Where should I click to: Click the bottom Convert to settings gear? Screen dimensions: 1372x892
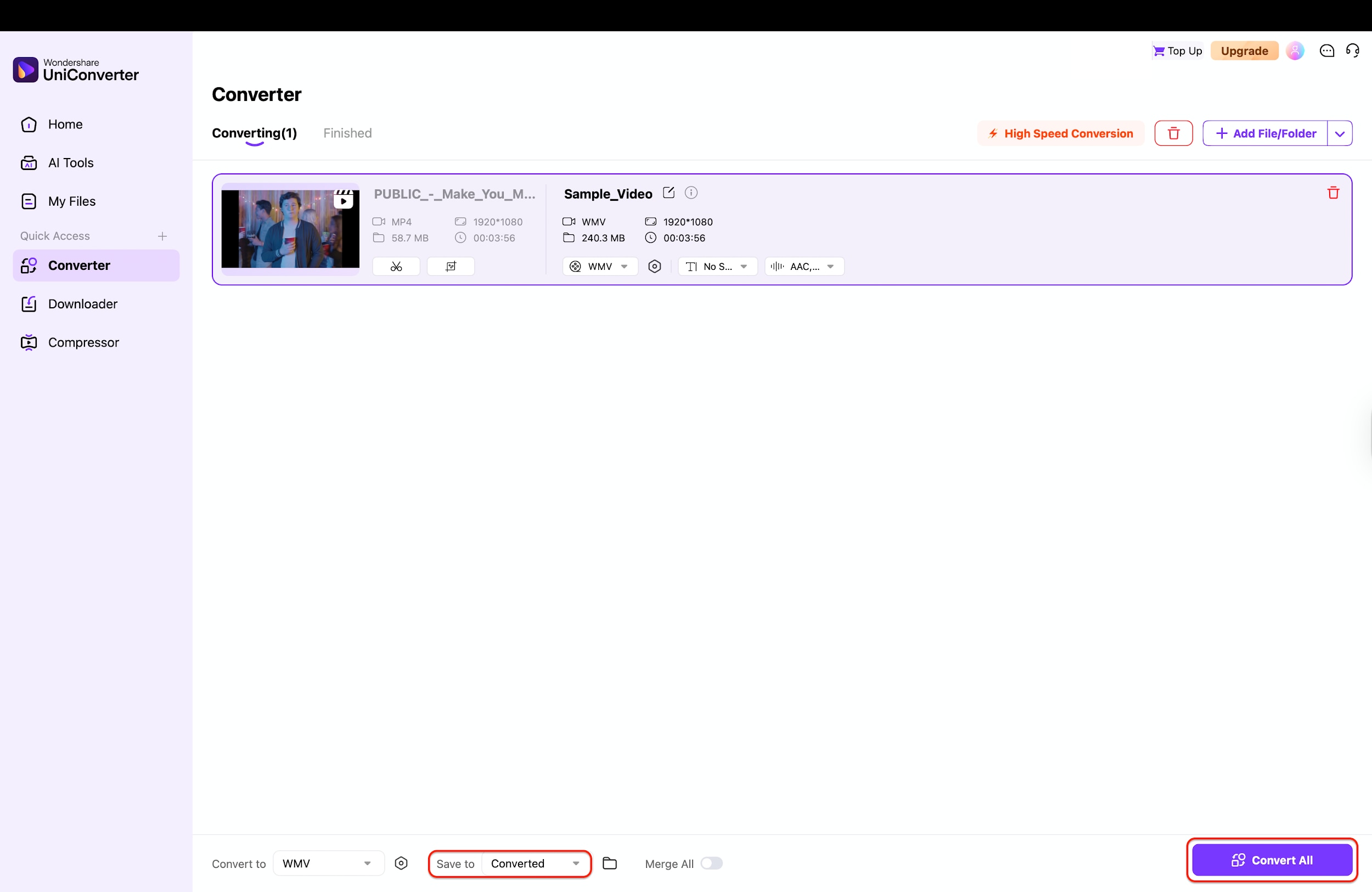[x=401, y=863]
